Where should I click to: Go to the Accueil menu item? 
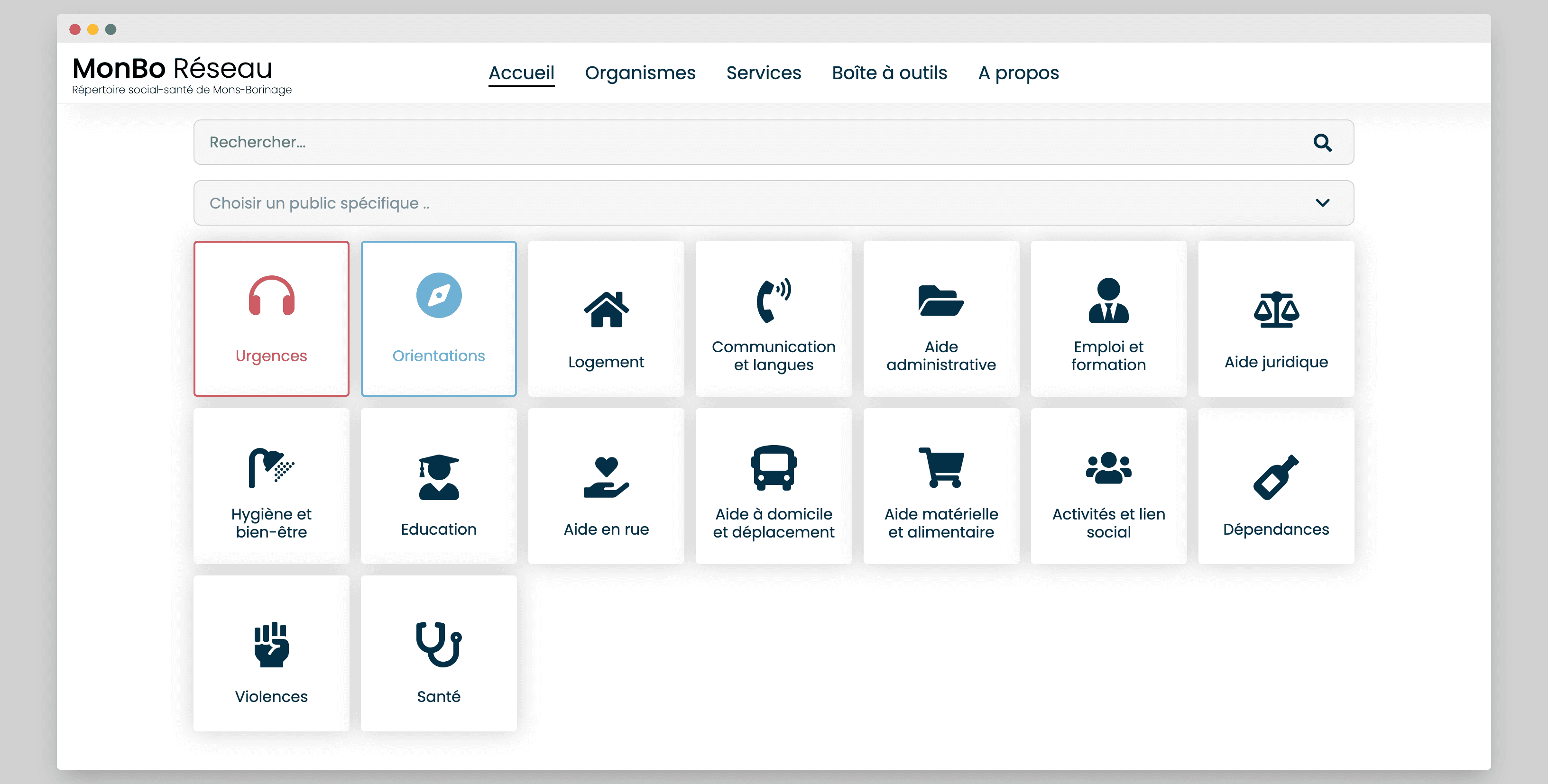[x=521, y=73]
